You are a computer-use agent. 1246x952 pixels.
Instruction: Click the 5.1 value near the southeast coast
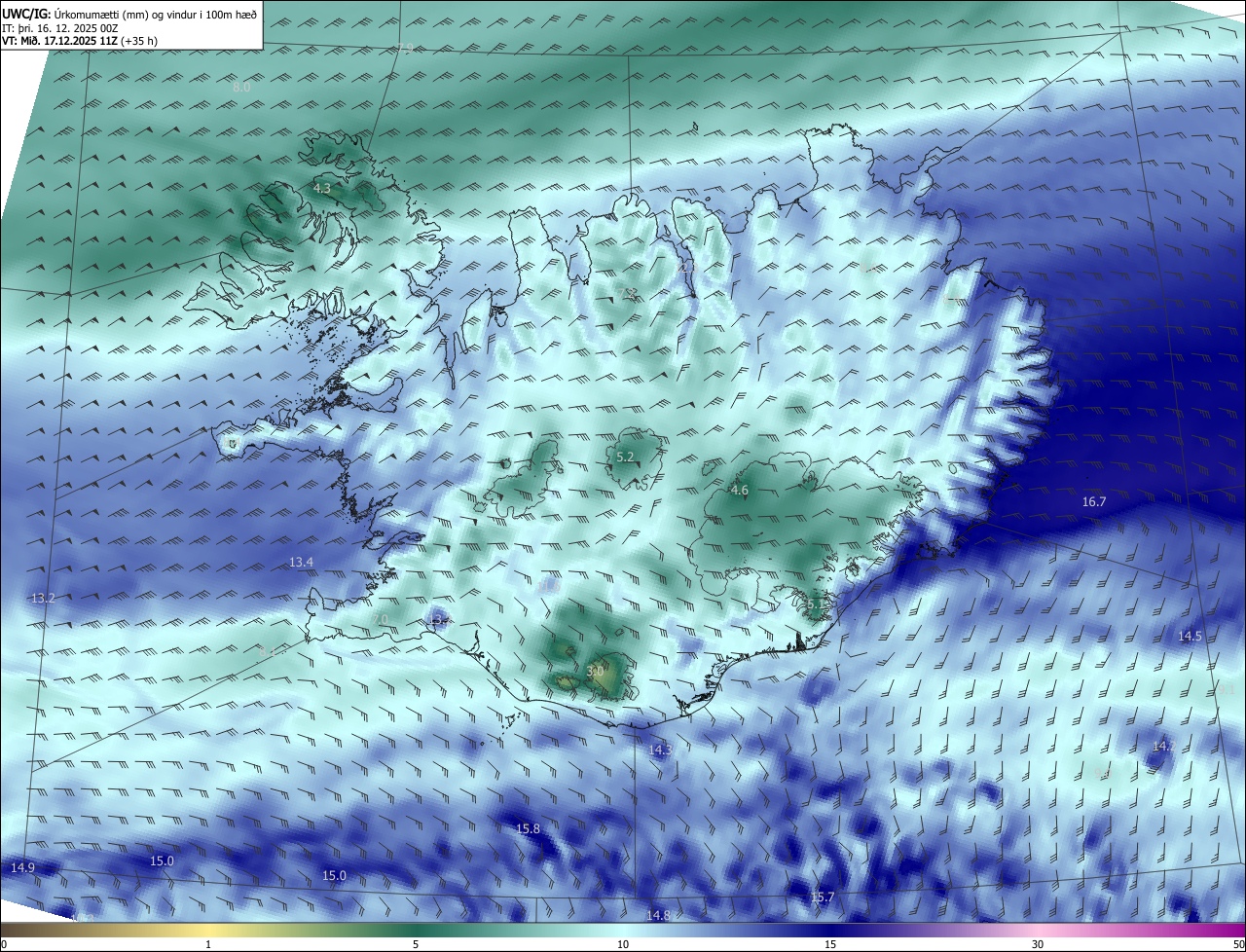click(x=816, y=604)
